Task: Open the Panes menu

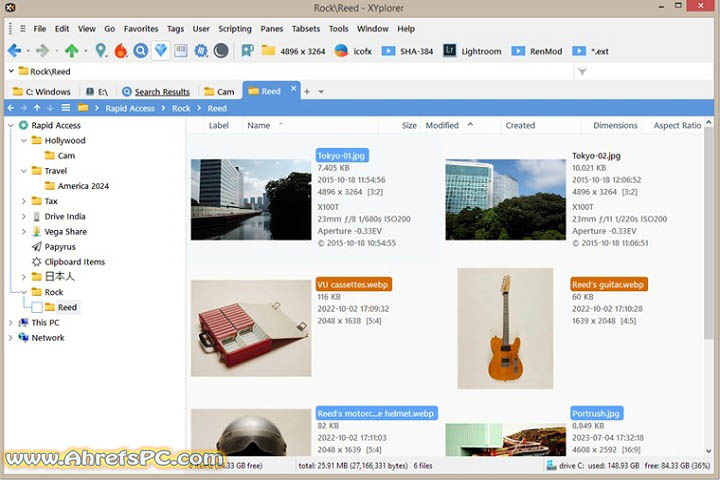Action: point(271,28)
